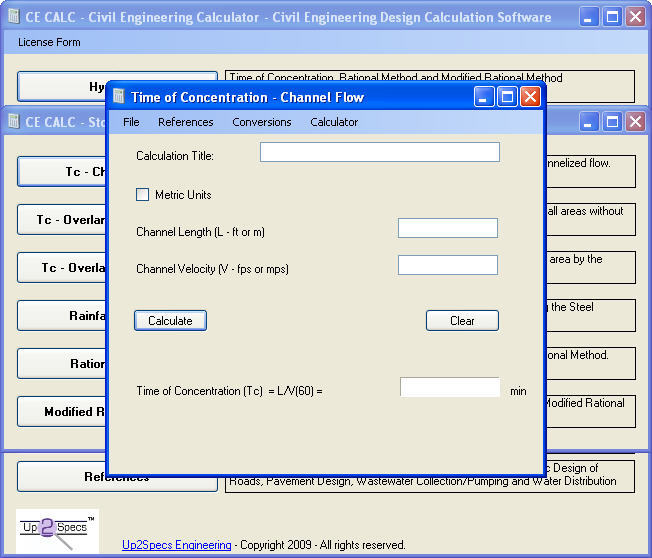The height and width of the screenshot is (558, 652).
Task: Enable the Metric Units checkbox
Action: (x=143, y=195)
